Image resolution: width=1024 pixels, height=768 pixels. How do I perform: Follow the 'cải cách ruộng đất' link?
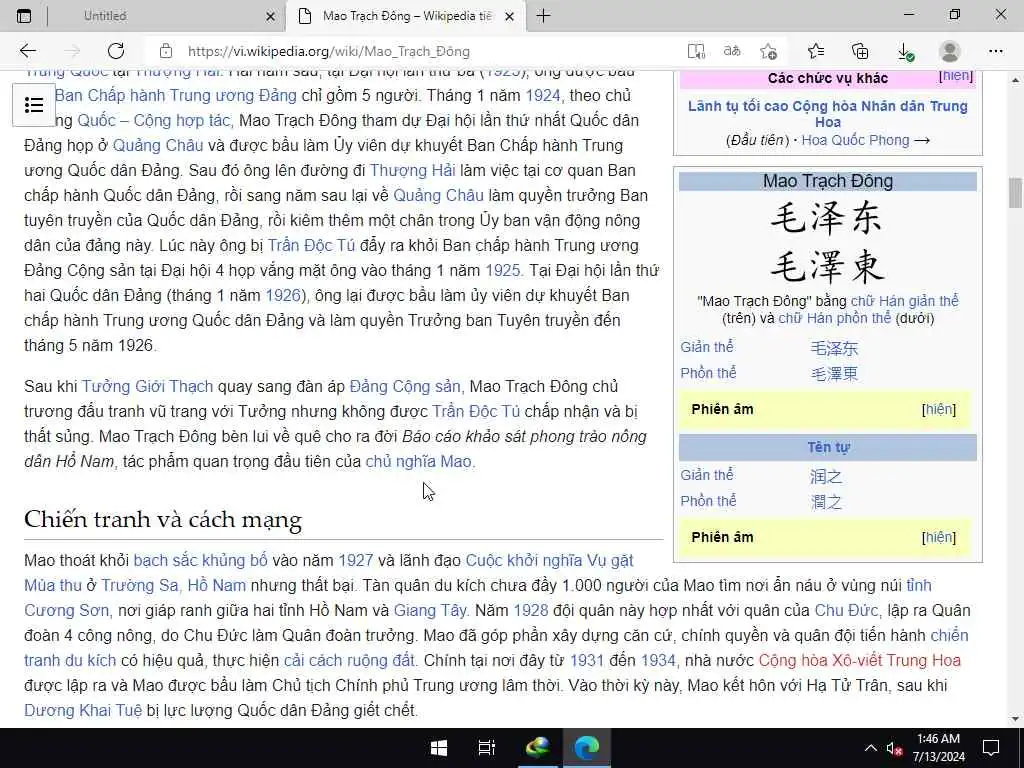point(349,660)
